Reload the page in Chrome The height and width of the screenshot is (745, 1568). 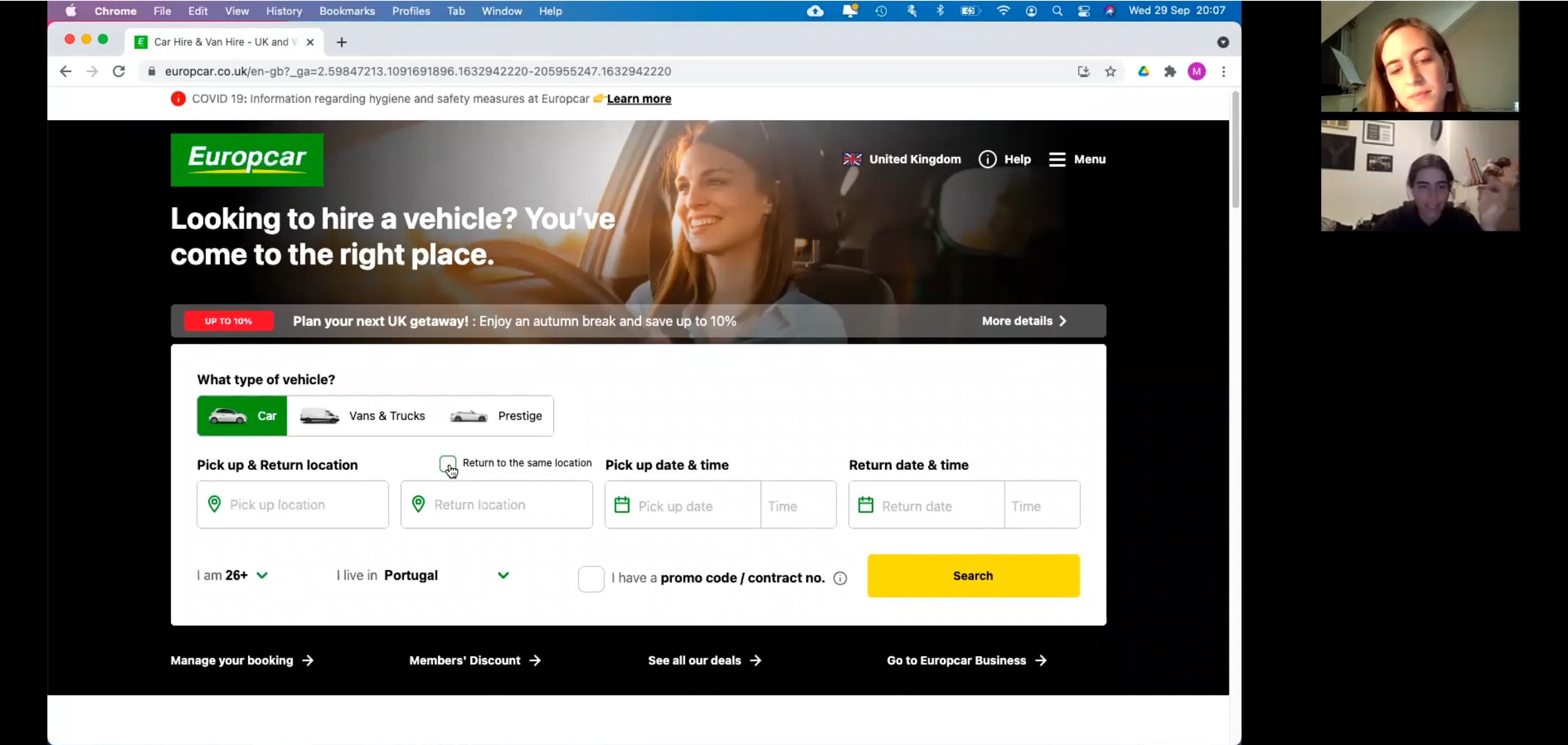(119, 72)
